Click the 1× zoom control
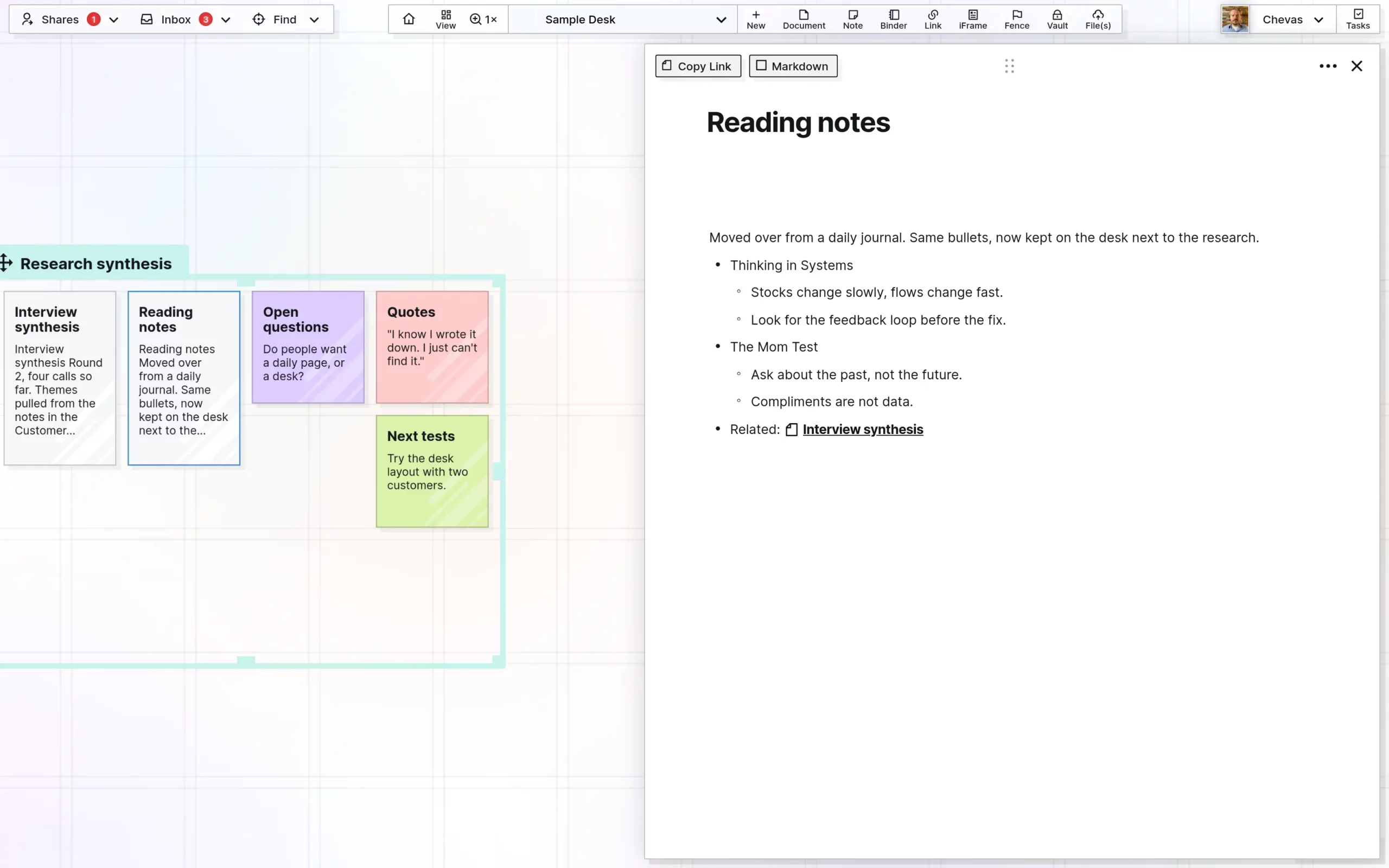Image resolution: width=1389 pixels, height=868 pixels. tap(483, 19)
